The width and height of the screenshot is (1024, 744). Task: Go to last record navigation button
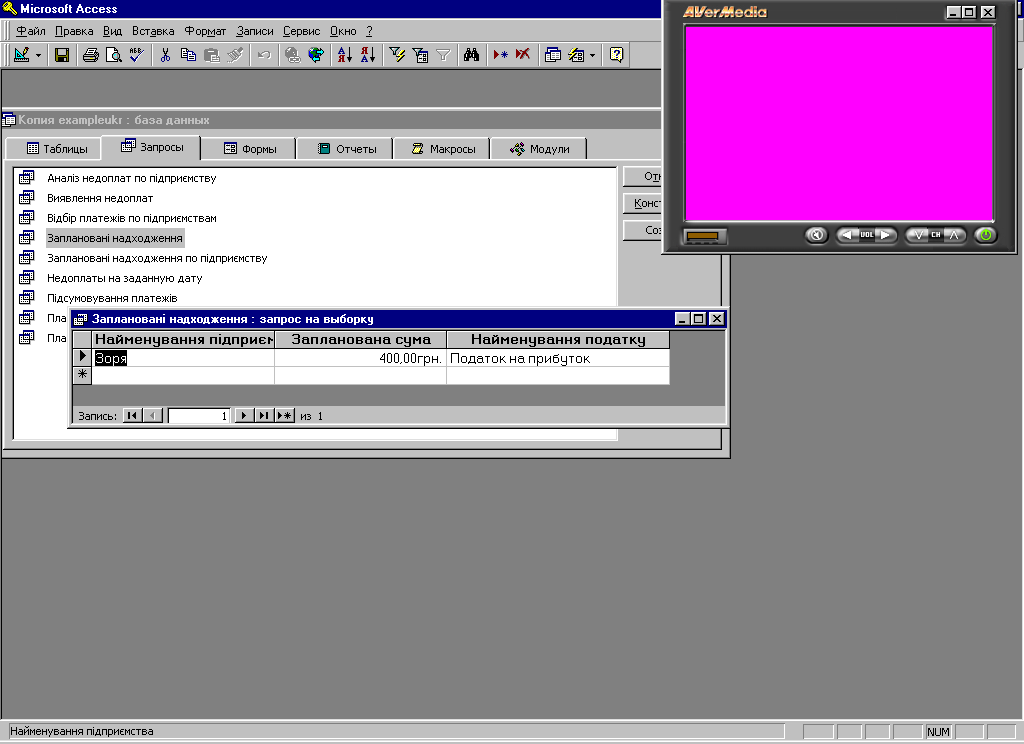tap(264, 415)
